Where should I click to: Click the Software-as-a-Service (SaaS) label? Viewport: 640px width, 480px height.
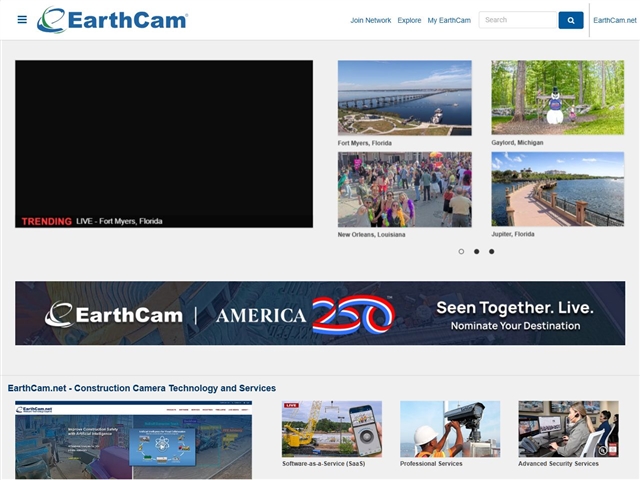click(324, 464)
